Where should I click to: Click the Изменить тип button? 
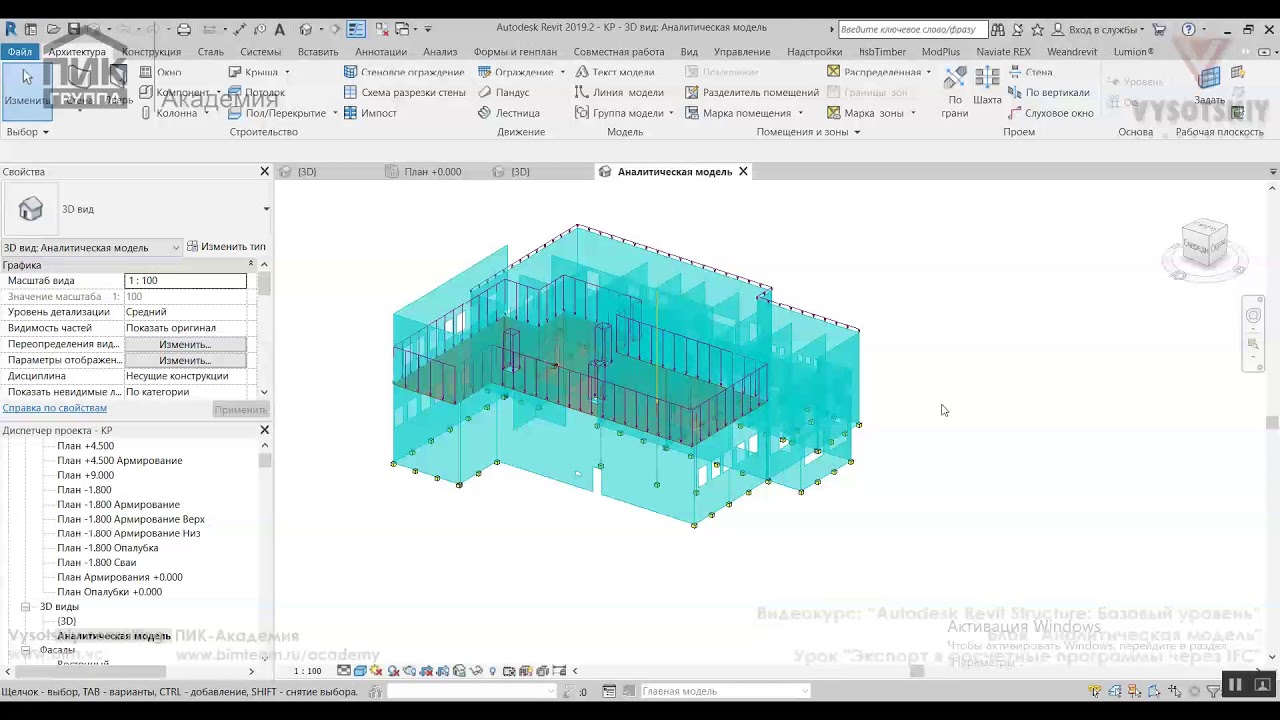click(226, 247)
